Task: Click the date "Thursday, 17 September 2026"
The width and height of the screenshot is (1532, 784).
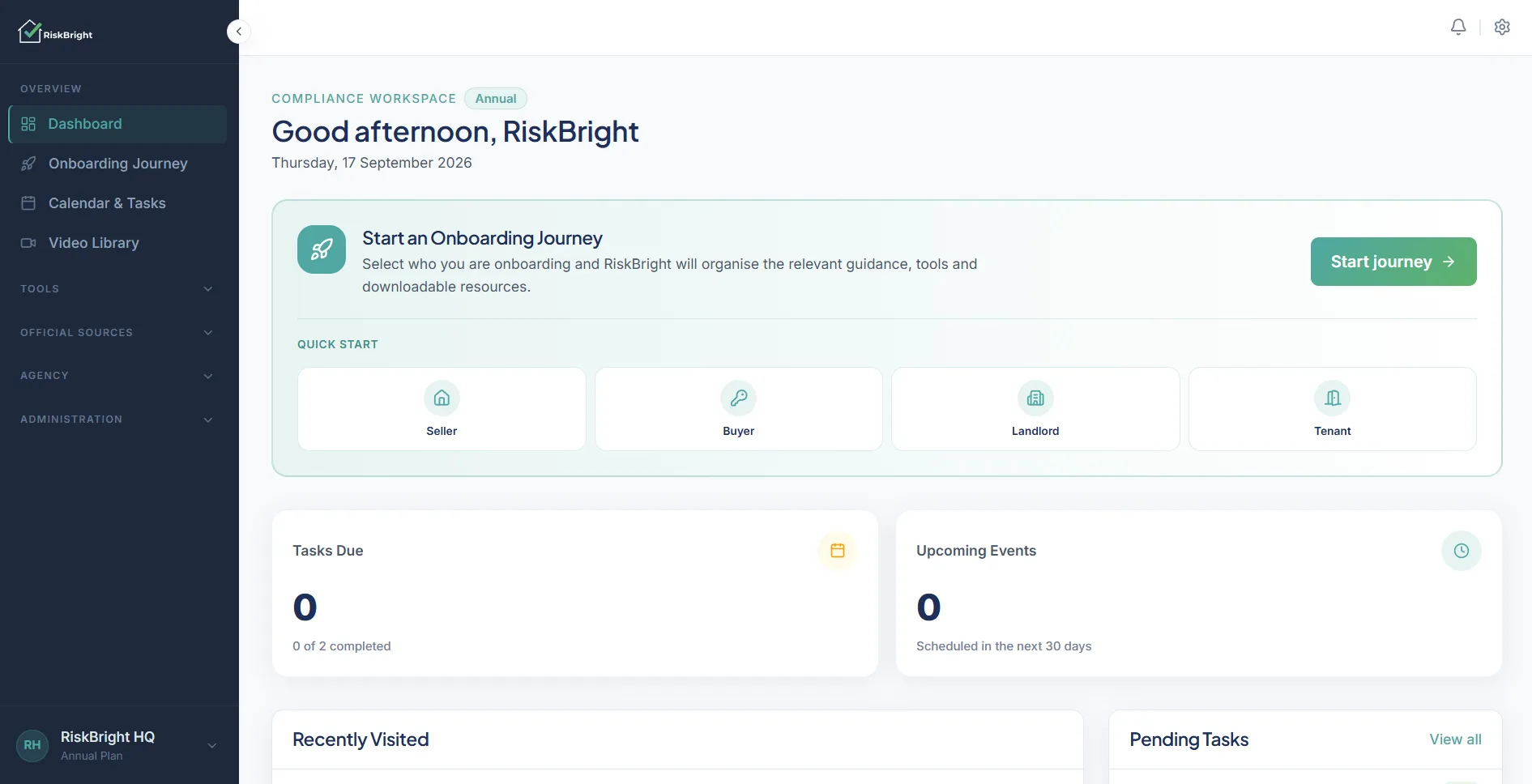Action: (372, 163)
